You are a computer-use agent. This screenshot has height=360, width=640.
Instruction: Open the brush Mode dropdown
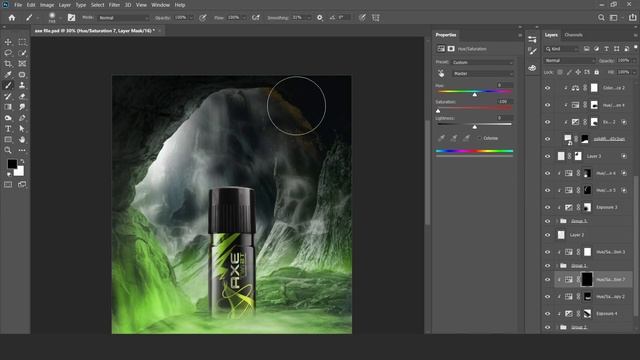coord(124,18)
